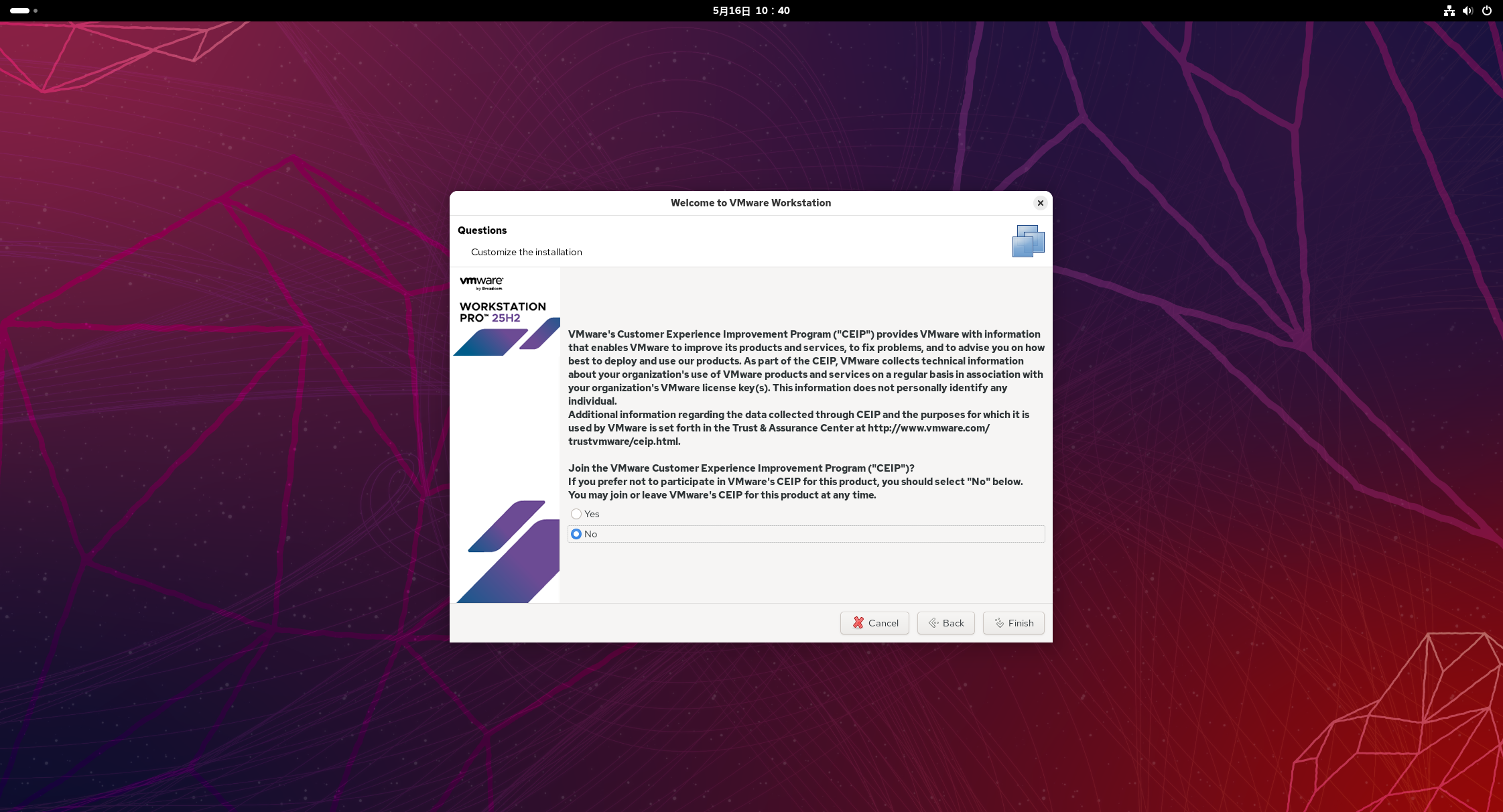Click the 'Customize the installation' text
This screenshot has width=1503, height=812.
[x=527, y=252]
